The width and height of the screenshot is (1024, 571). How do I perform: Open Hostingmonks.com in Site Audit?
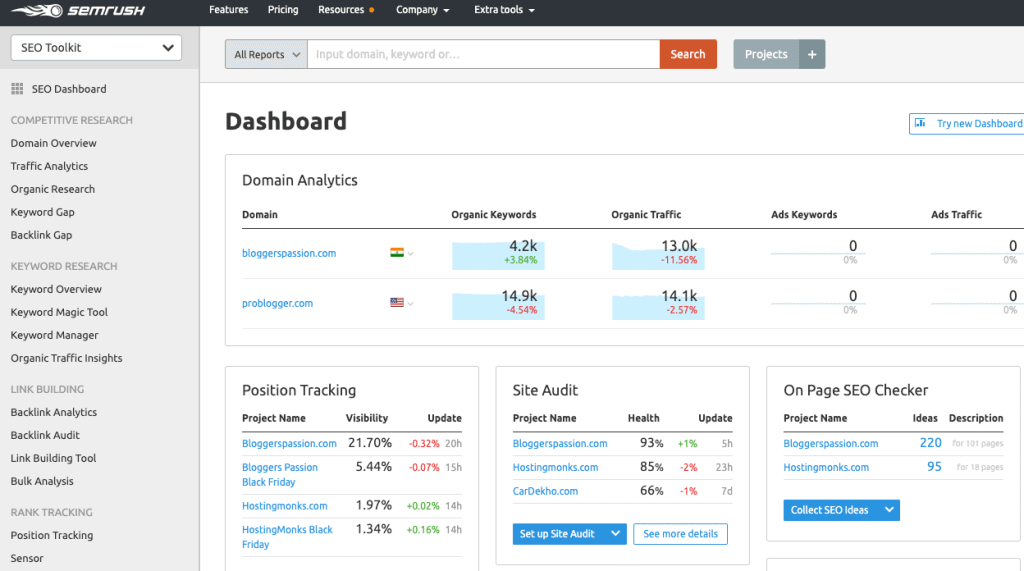(555, 467)
